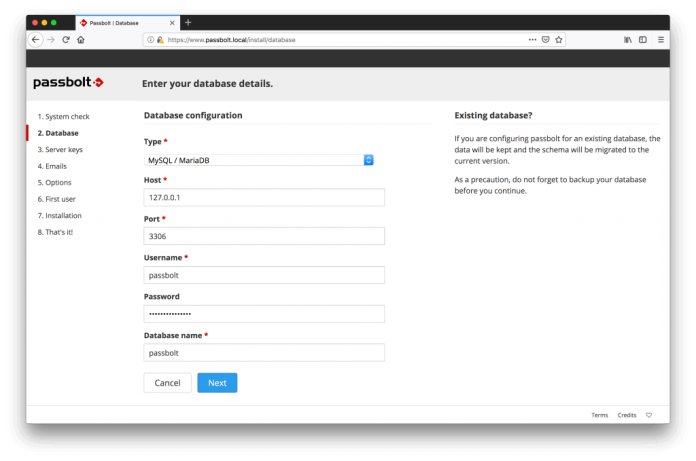
Task: Click the browser forward arrow
Action: click(51, 39)
